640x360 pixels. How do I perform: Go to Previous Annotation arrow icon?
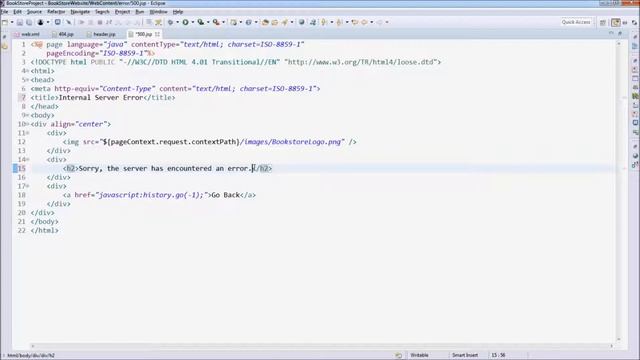coord(339,22)
